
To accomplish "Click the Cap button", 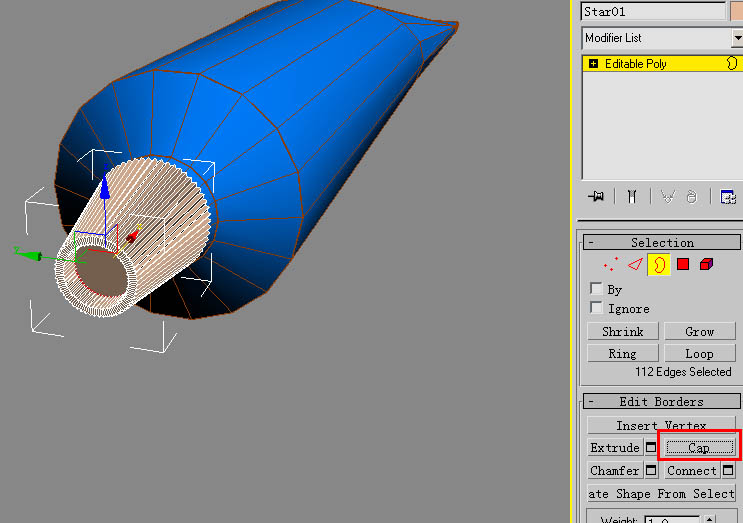I will 699,447.
